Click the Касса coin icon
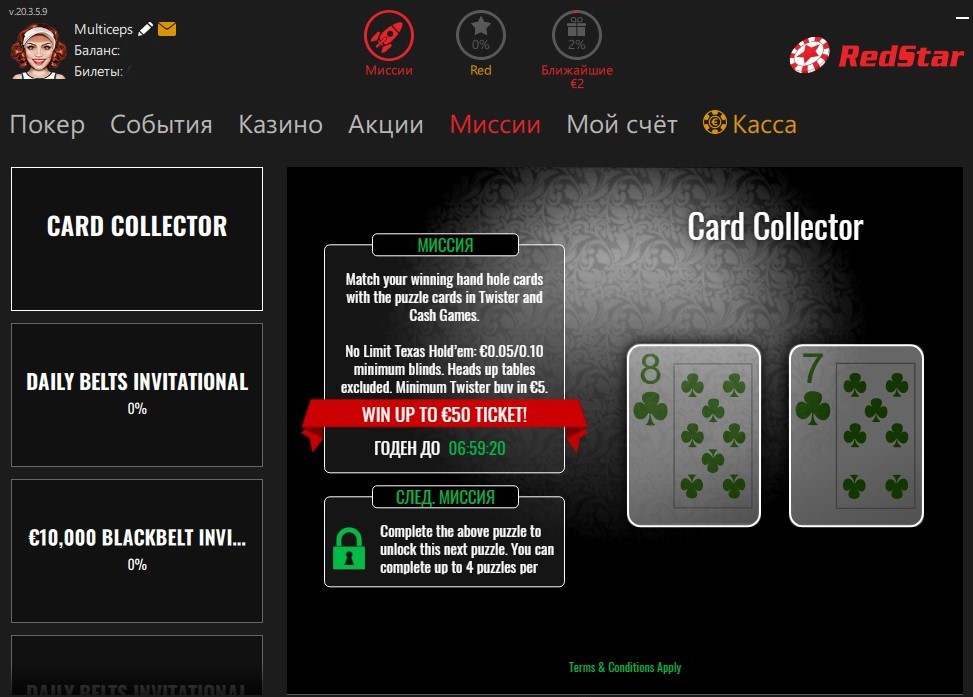 714,122
